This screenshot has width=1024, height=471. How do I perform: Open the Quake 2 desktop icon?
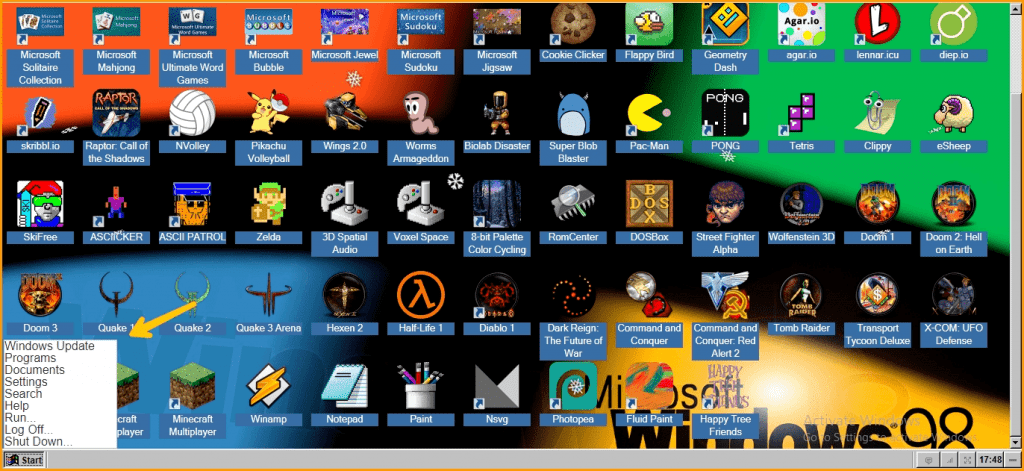tap(192, 295)
